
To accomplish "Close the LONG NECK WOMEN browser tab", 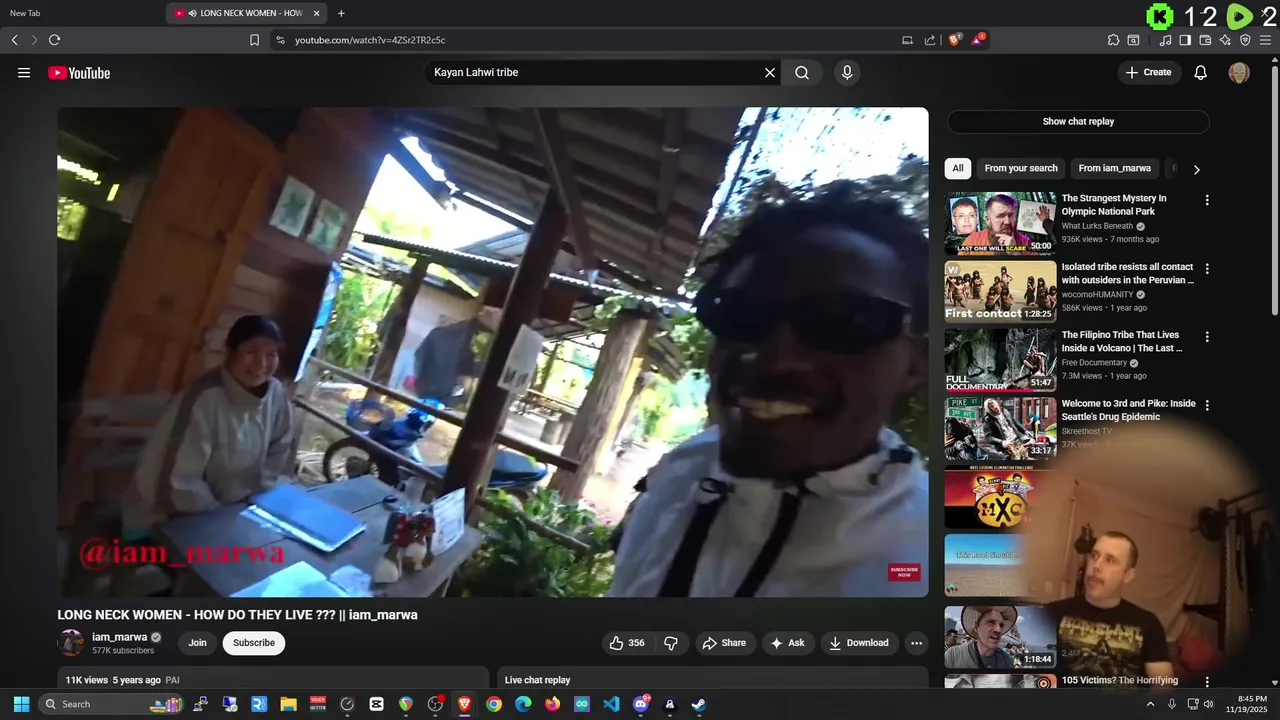I will [x=317, y=13].
